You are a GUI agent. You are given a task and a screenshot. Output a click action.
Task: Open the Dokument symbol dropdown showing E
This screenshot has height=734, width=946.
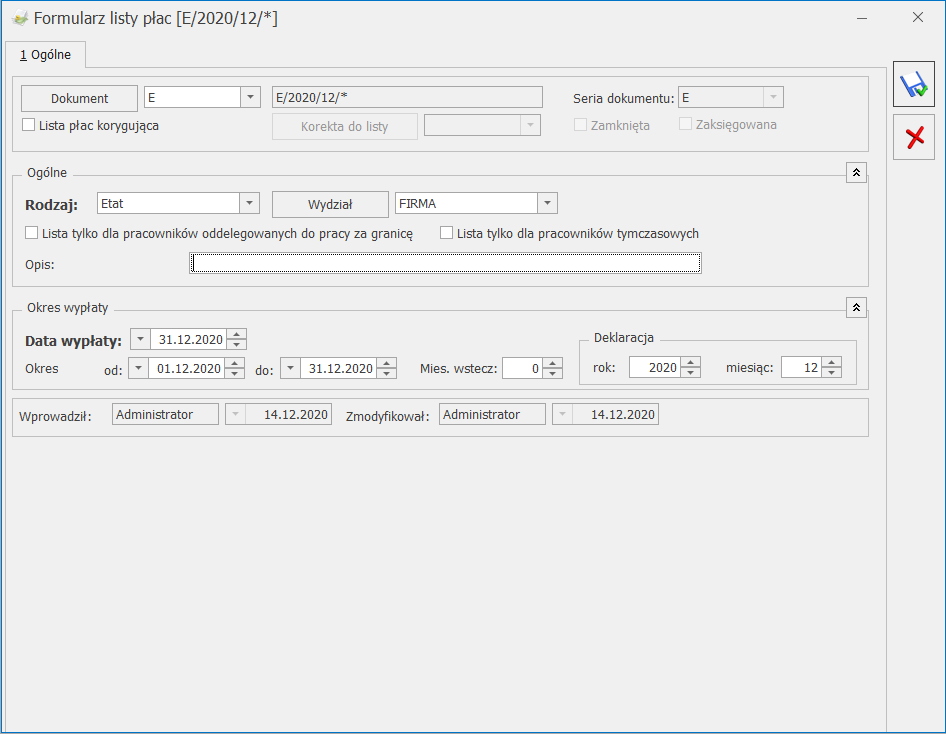[250, 97]
